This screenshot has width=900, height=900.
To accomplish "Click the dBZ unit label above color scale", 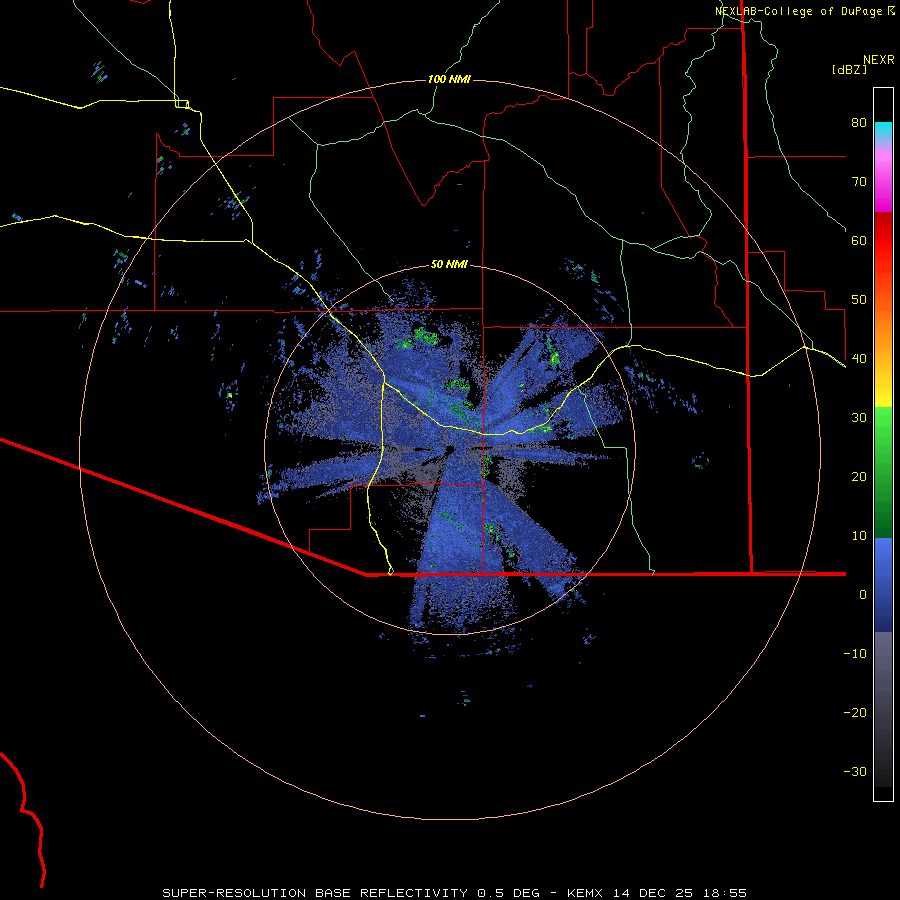I will [849, 70].
